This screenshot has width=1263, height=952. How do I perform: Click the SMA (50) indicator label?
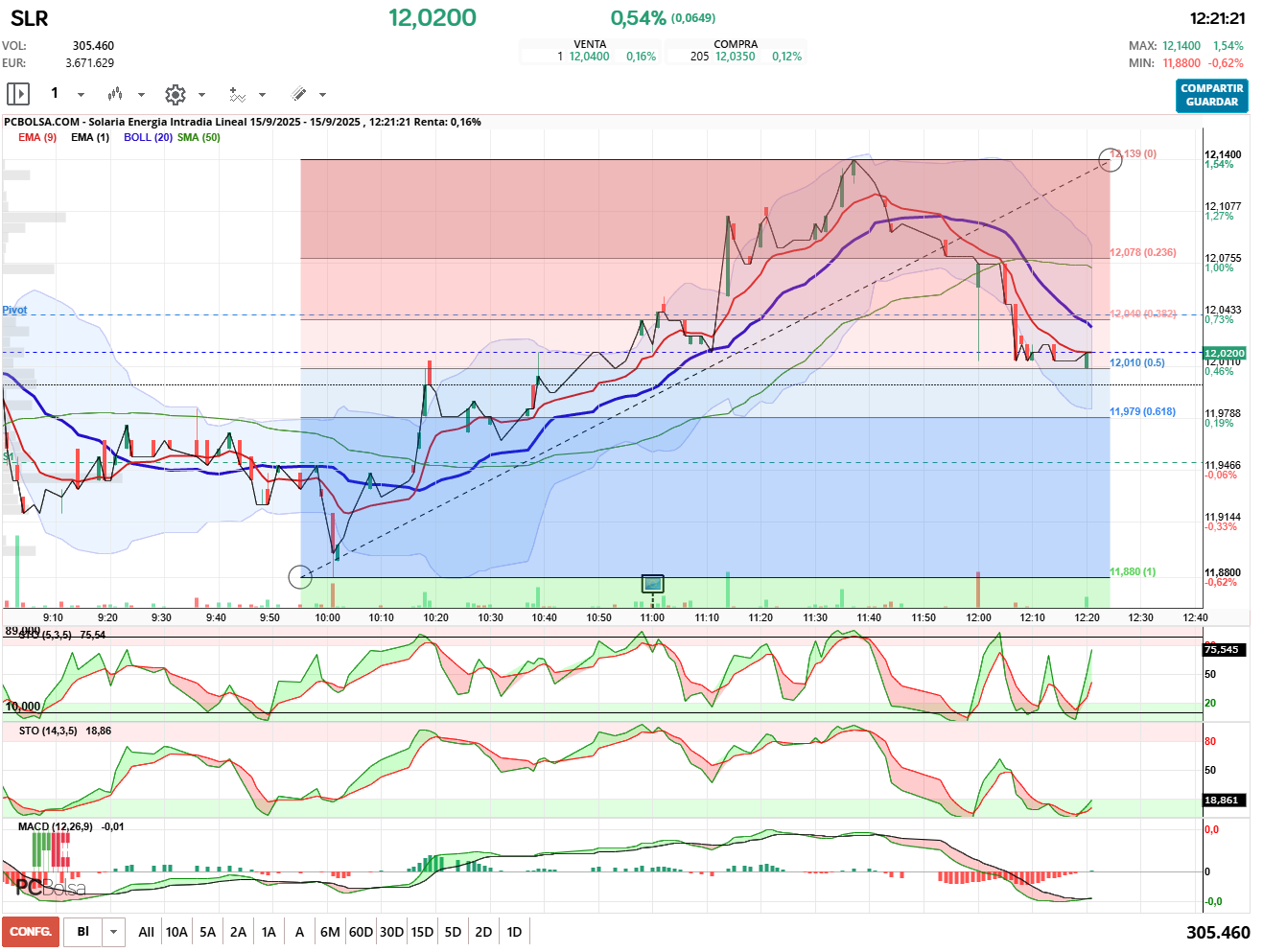[199, 137]
